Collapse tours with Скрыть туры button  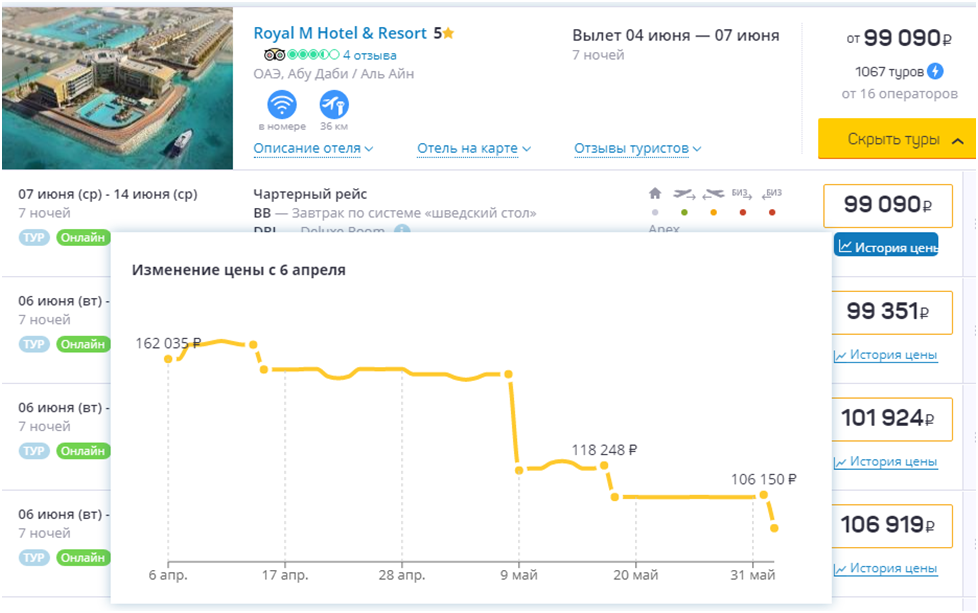tap(896, 140)
